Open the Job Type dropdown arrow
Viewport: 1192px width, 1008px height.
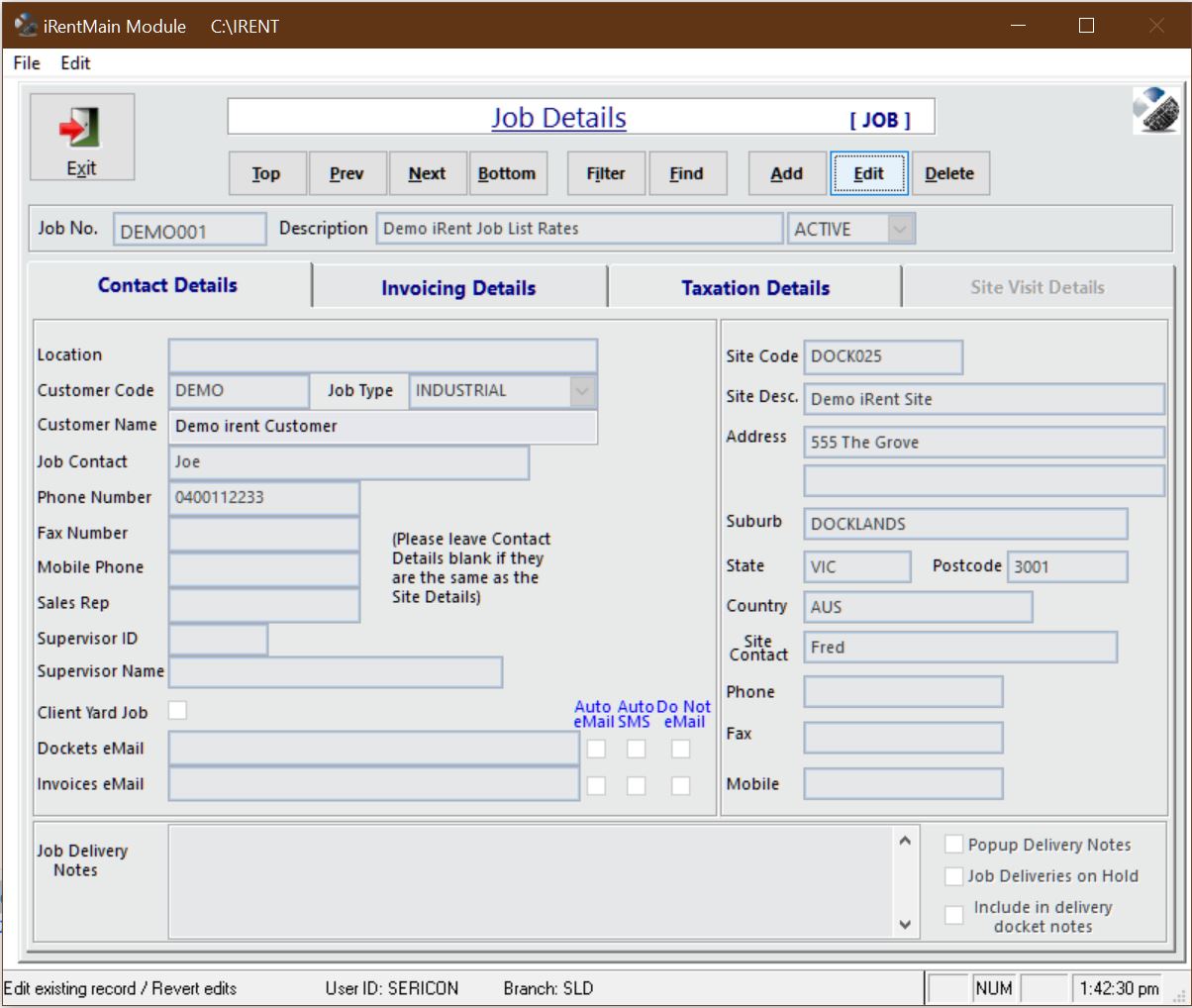[x=582, y=391]
